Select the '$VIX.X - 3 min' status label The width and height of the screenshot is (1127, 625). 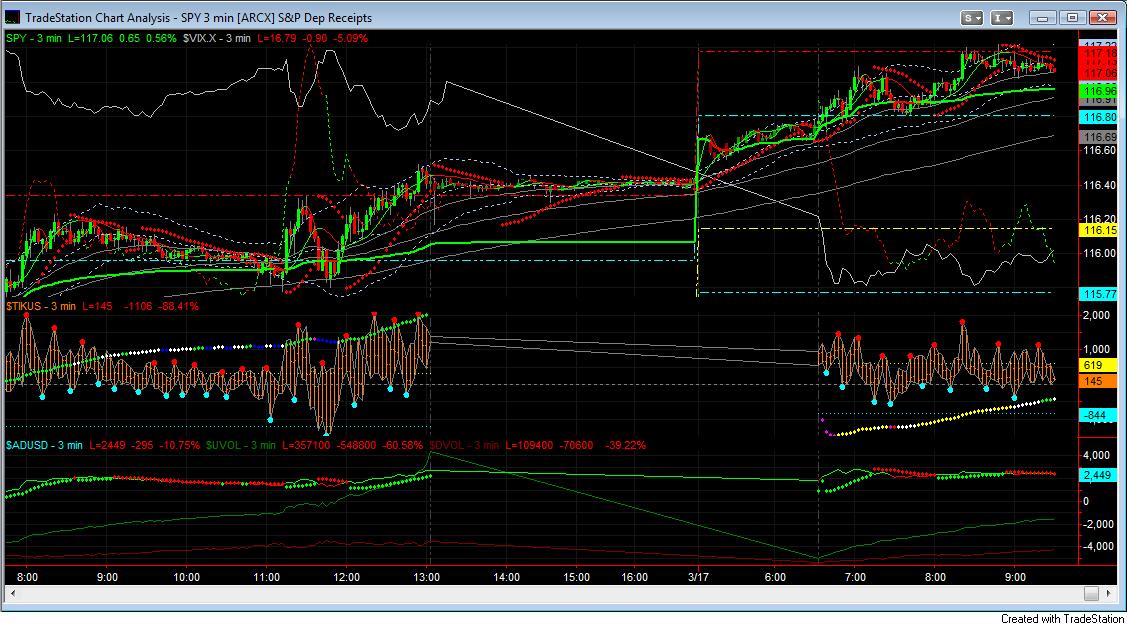pos(217,38)
